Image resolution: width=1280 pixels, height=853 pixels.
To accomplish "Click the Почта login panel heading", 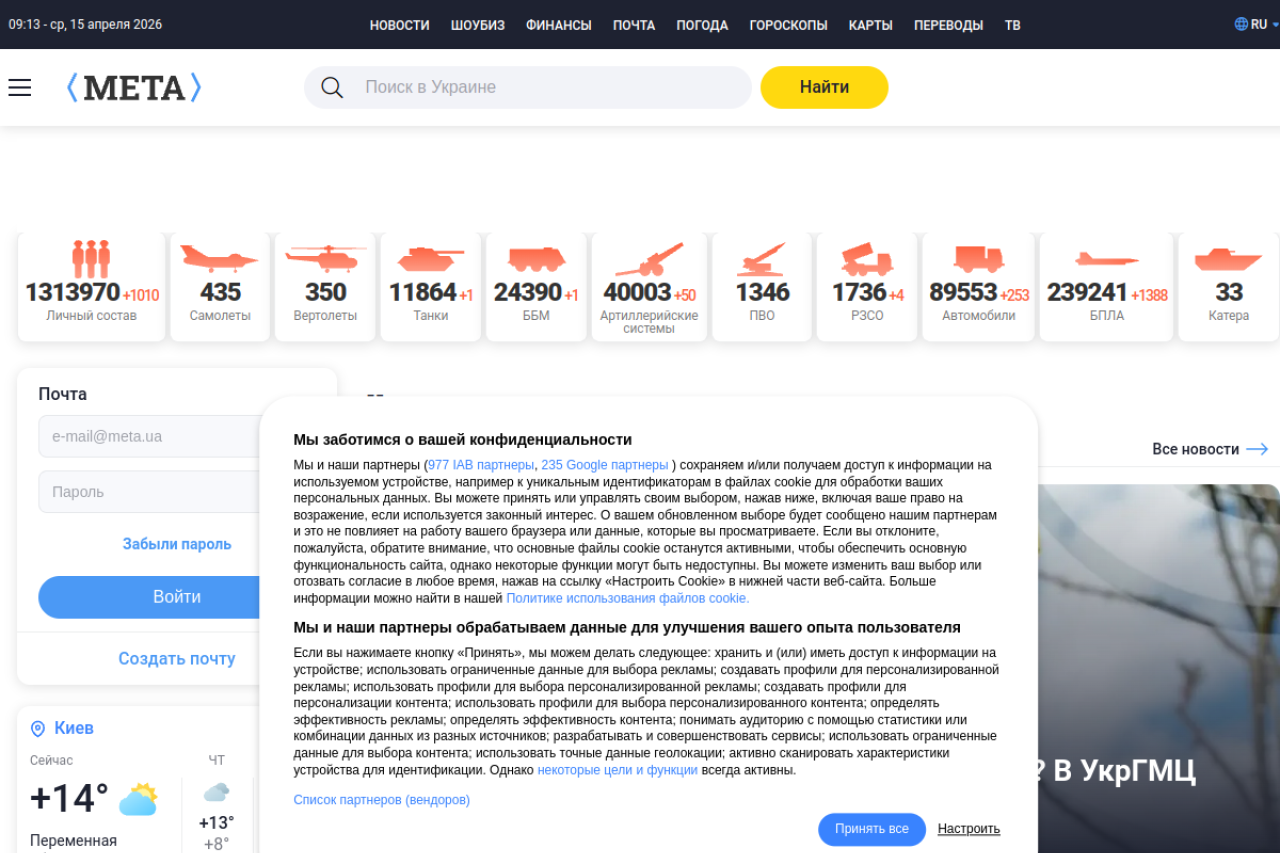I will (x=63, y=394).
